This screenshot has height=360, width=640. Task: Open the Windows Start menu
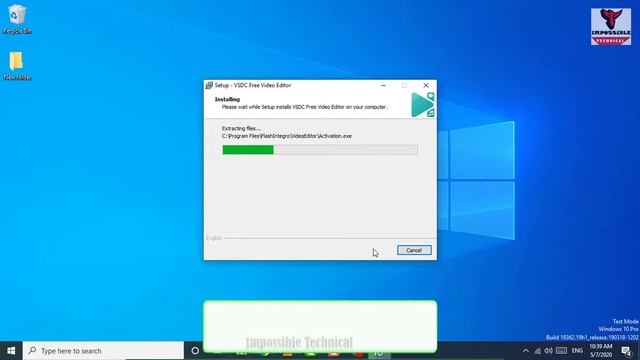point(11,351)
